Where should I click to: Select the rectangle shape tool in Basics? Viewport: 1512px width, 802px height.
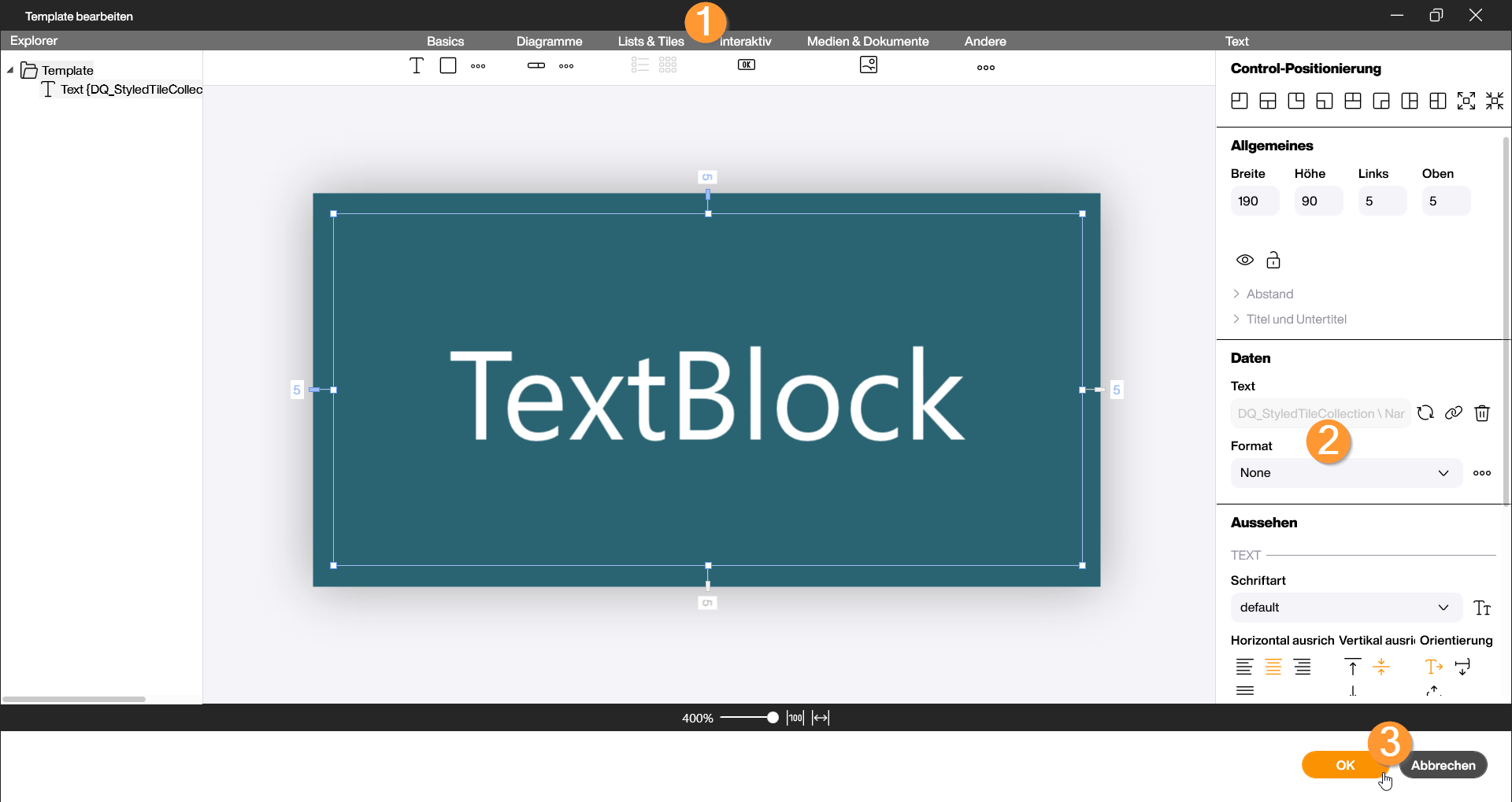pyautogui.click(x=448, y=66)
